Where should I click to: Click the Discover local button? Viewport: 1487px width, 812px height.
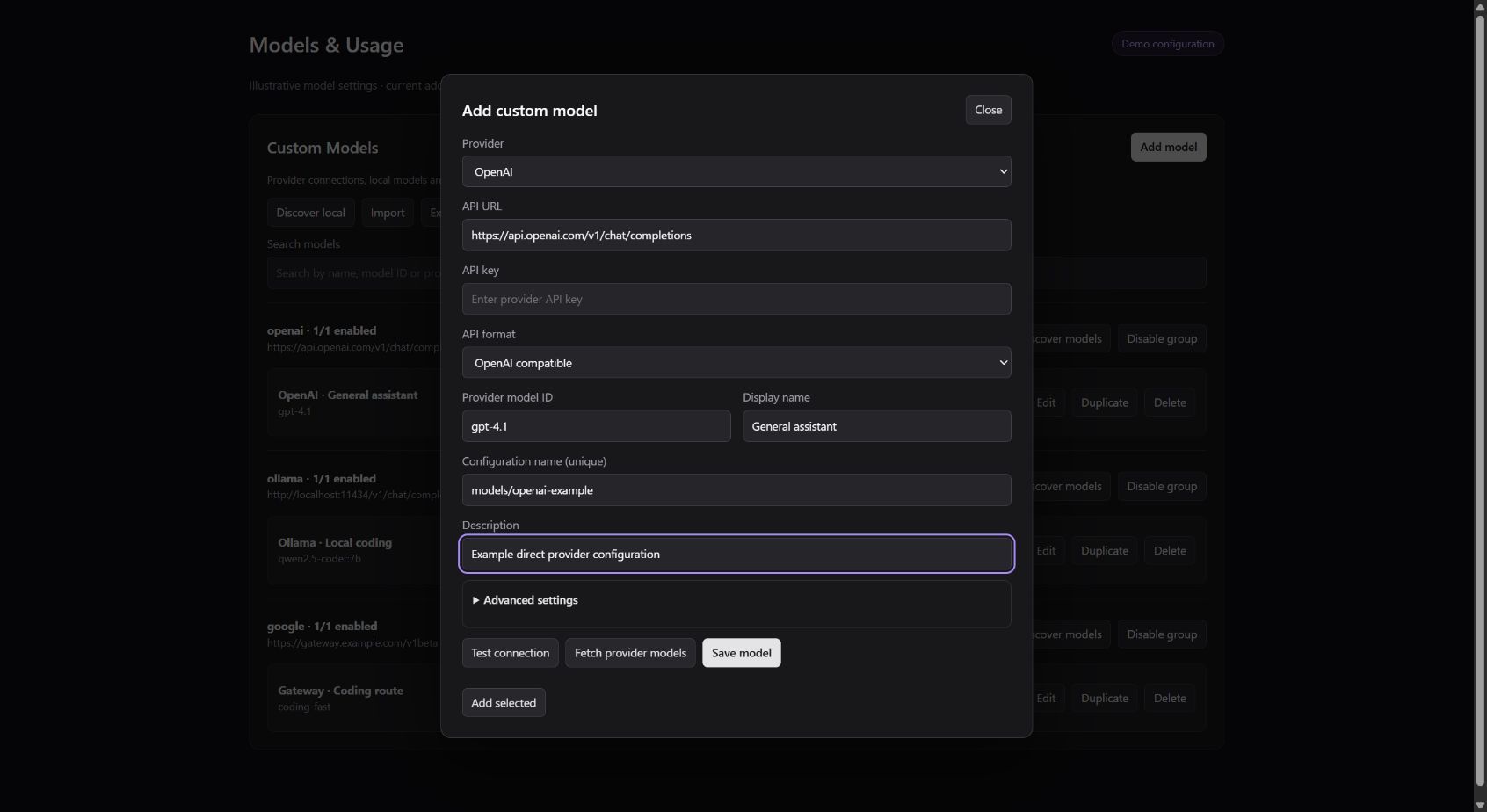point(310,213)
